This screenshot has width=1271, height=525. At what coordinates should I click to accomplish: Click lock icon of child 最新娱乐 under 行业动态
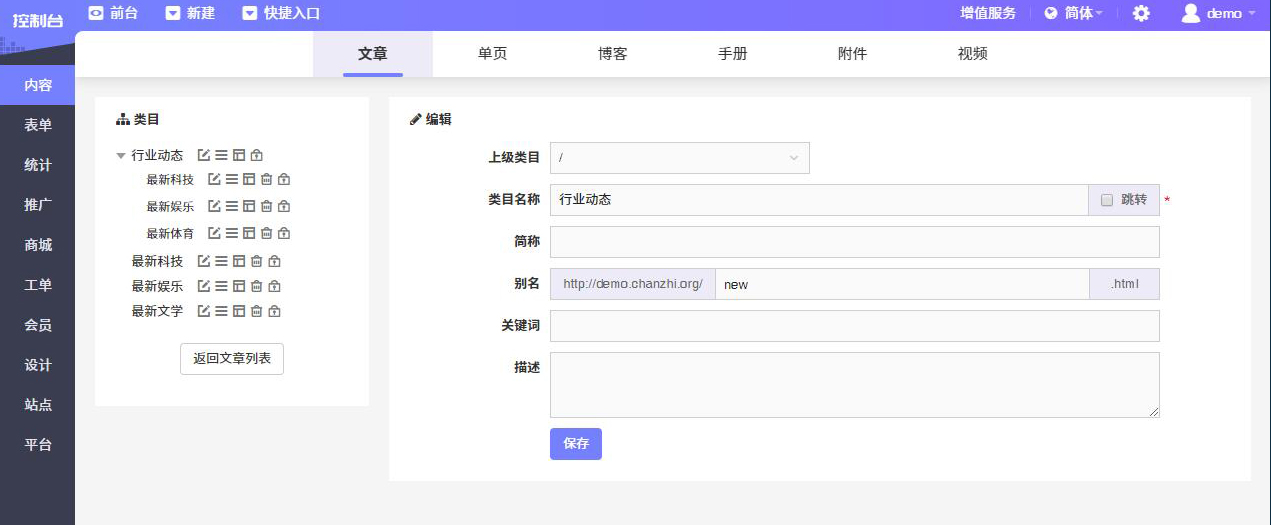pos(284,206)
